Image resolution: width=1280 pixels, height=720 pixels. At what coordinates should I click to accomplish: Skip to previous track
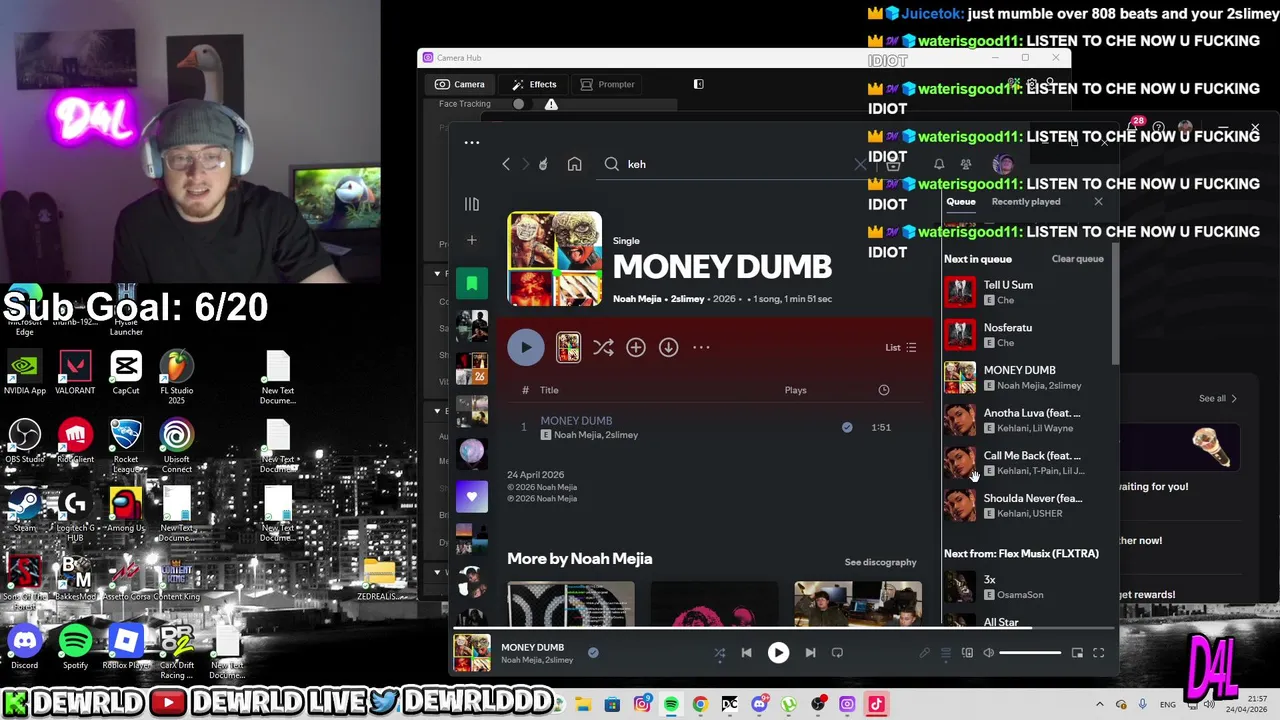point(746,653)
